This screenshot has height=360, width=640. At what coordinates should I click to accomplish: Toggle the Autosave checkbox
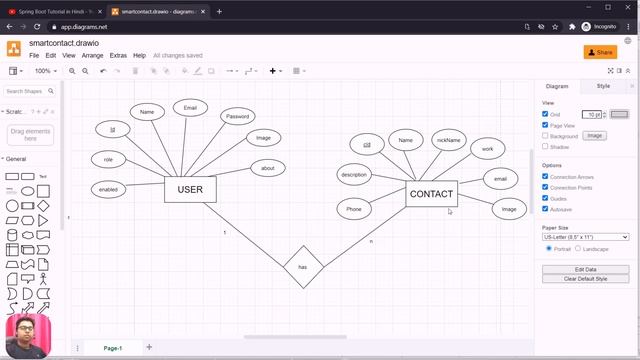point(545,209)
